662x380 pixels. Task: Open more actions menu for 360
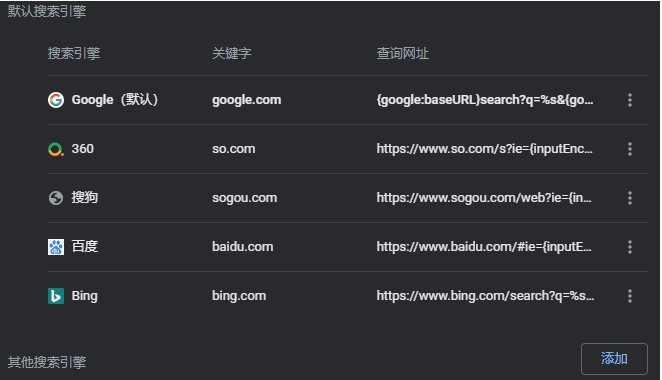(629, 149)
